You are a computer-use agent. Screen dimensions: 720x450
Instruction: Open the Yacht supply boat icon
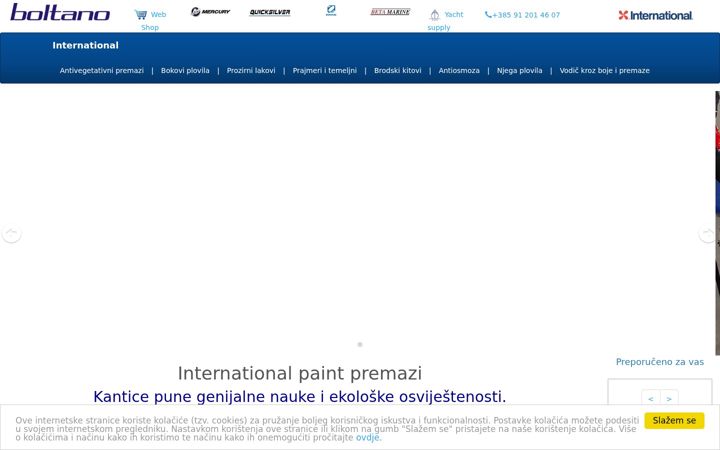pos(434,15)
